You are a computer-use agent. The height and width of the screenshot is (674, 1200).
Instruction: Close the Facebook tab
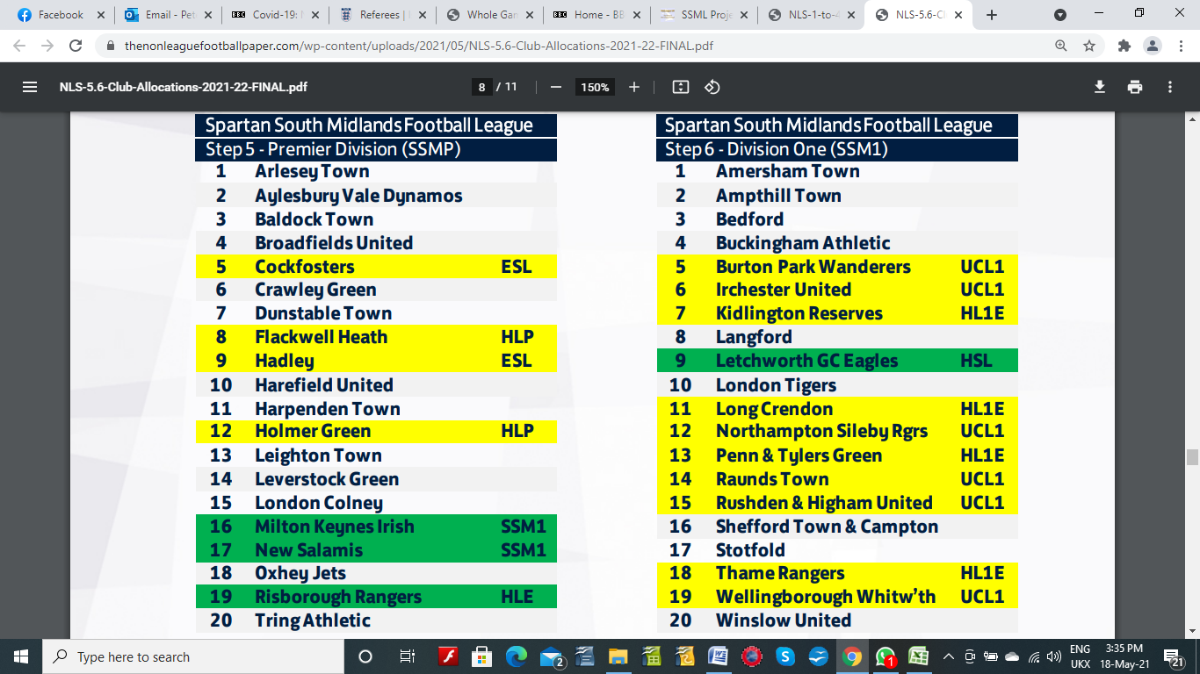[101, 15]
